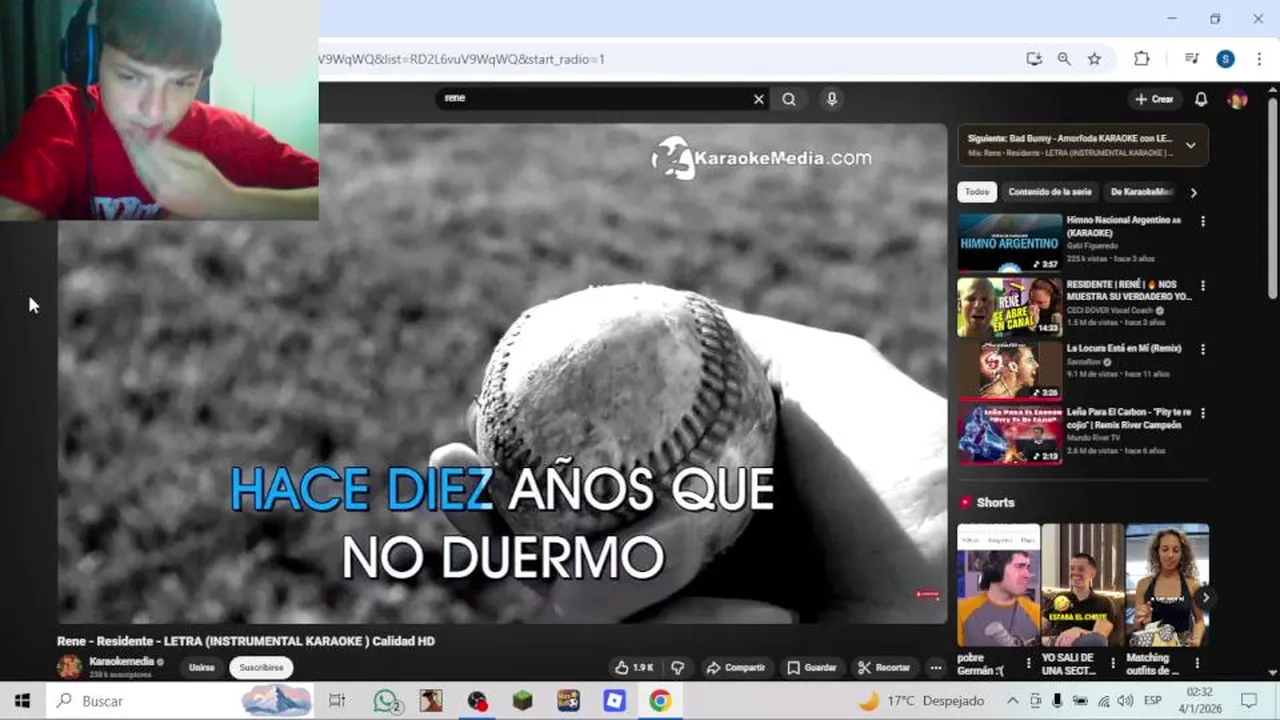Open Himno Nacional Argentino video thumbnail
Image resolution: width=1280 pixels, height=720 pixels.
[1010, 242]
